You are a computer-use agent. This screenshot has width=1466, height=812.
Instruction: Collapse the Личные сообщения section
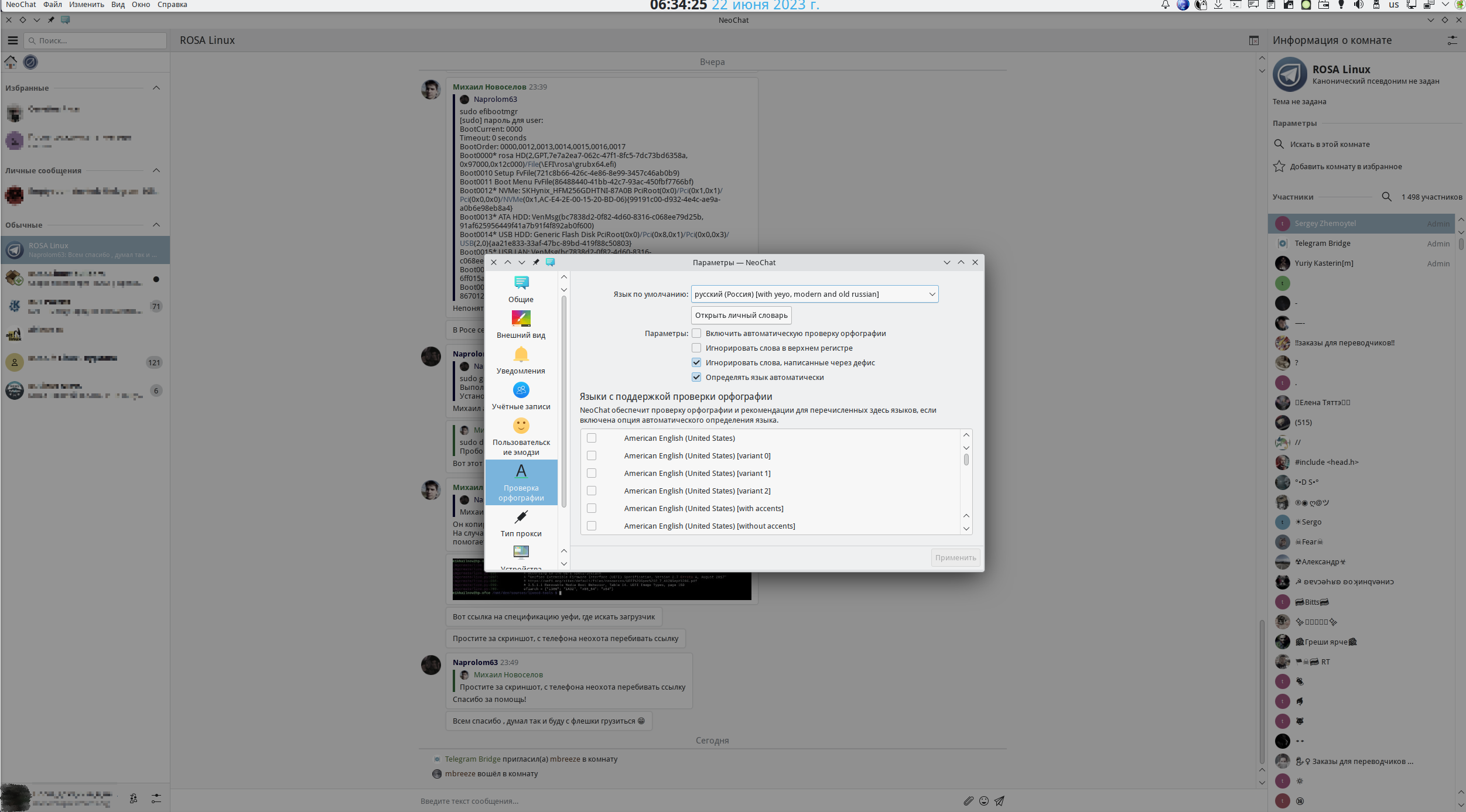pyautogui.click(x=156, y=170)
